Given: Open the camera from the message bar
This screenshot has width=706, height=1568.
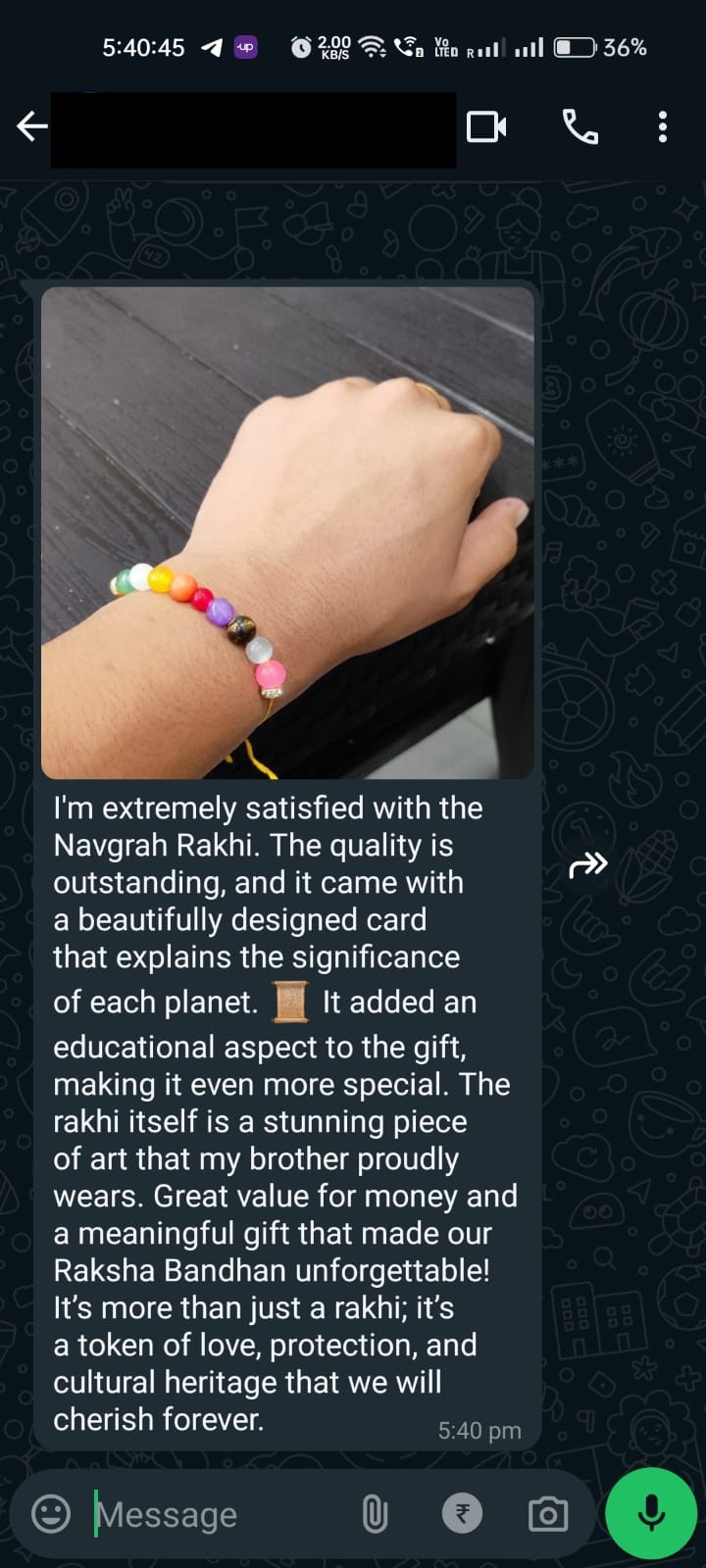Looking at the screenshot, I should point(548,1514).
